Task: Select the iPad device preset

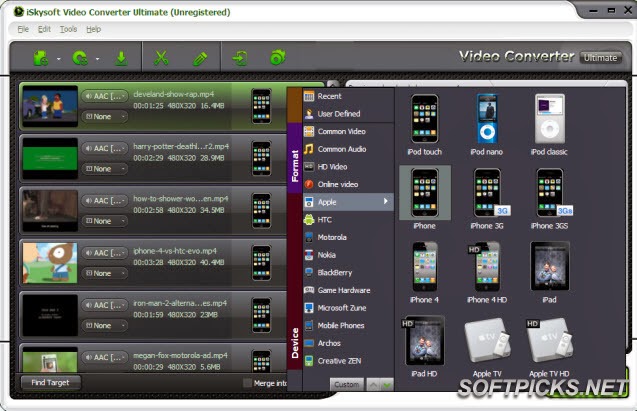Action: [x=549, y=273]
